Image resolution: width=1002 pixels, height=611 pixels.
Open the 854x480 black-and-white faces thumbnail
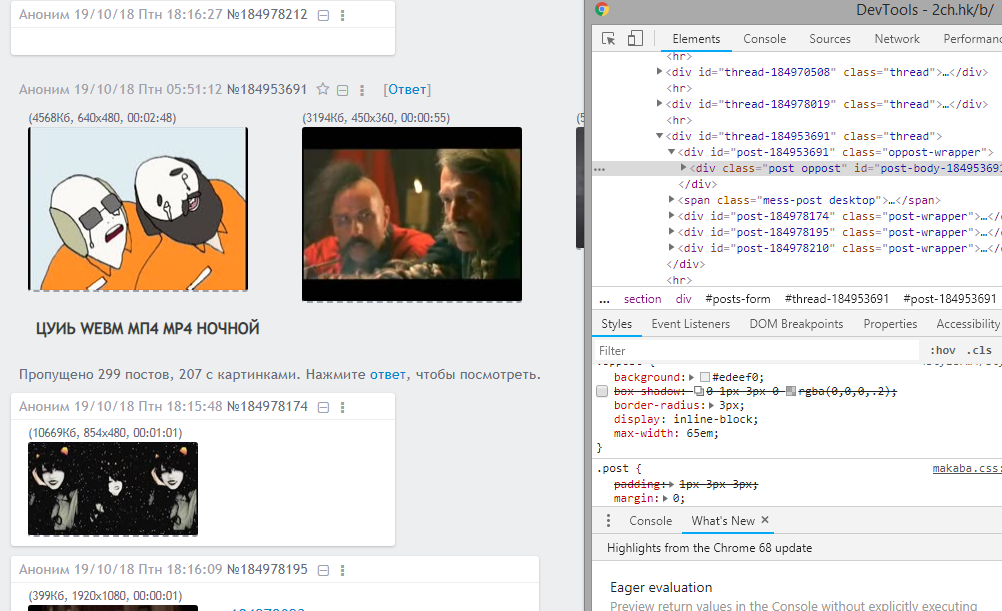pyautogui.click(x=113, y=488)
